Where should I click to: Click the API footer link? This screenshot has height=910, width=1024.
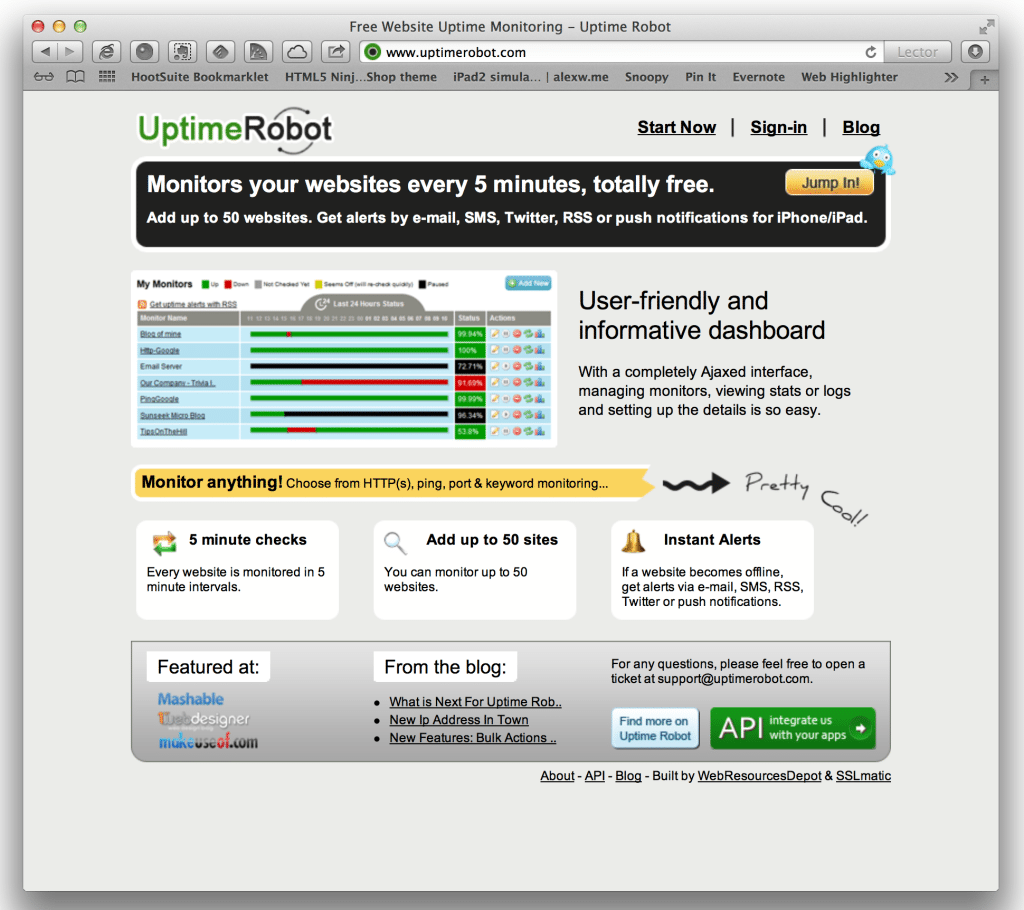(594, 775)
